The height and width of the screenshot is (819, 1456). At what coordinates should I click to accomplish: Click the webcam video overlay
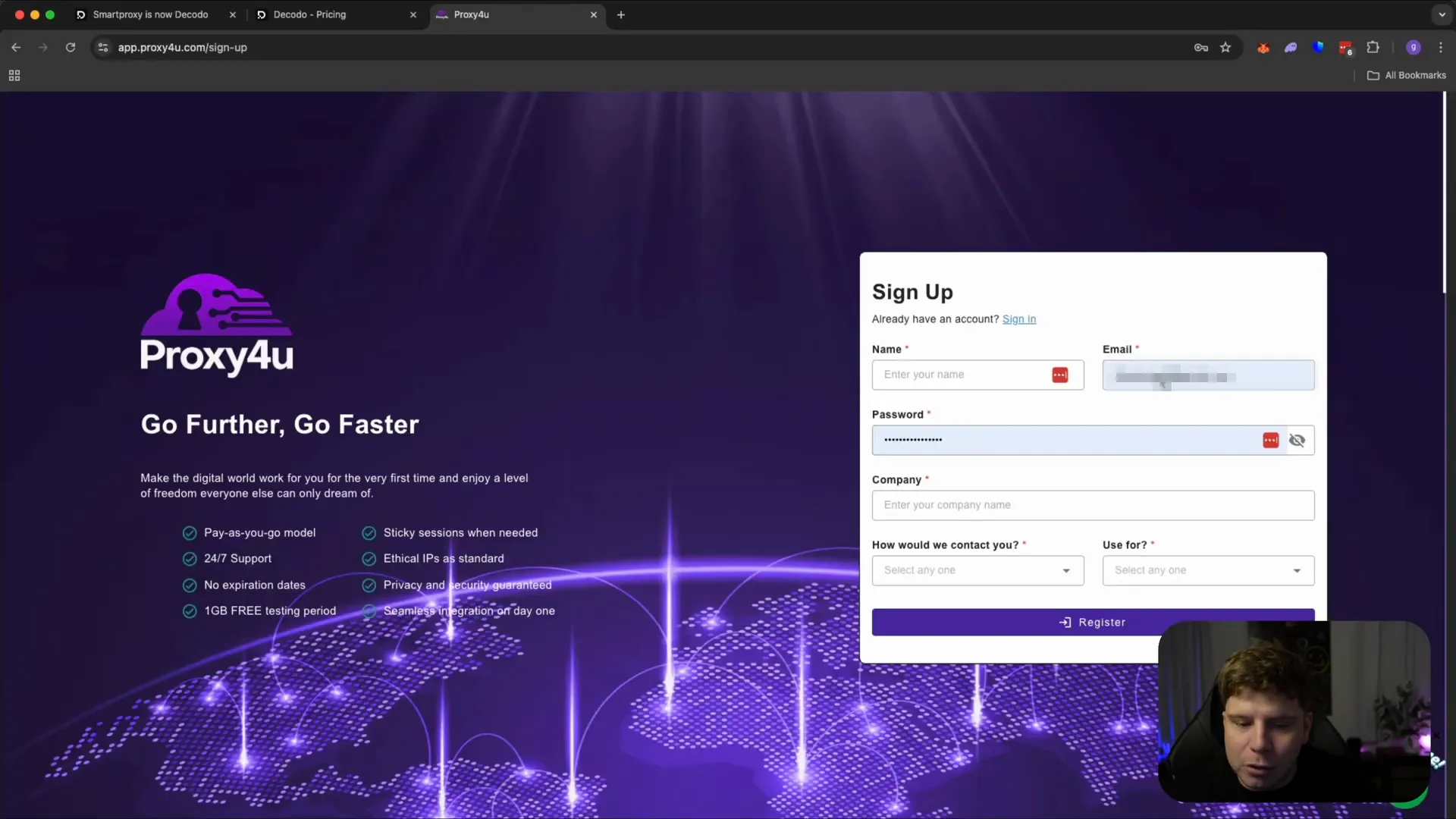pos(1294,711)
